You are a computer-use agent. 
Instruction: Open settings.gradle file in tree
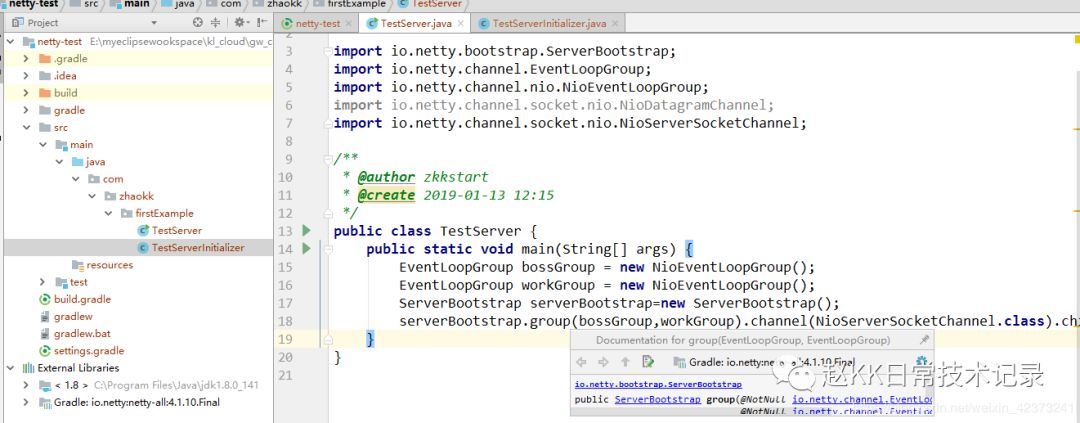click(89, 351)
